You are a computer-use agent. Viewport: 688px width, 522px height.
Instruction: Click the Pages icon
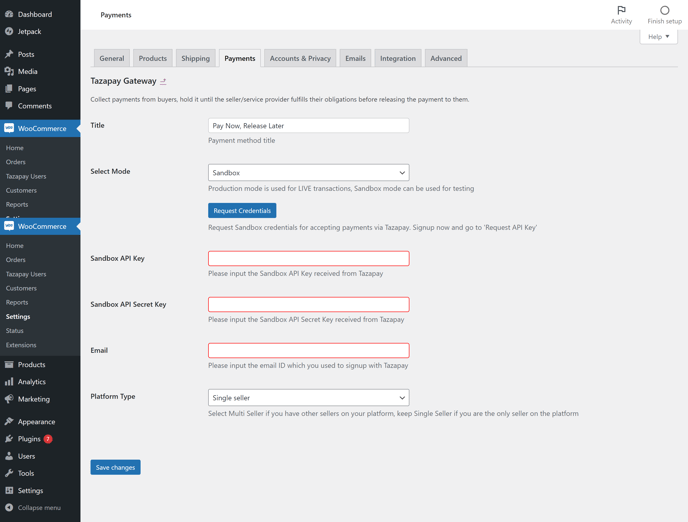[9, 89]
